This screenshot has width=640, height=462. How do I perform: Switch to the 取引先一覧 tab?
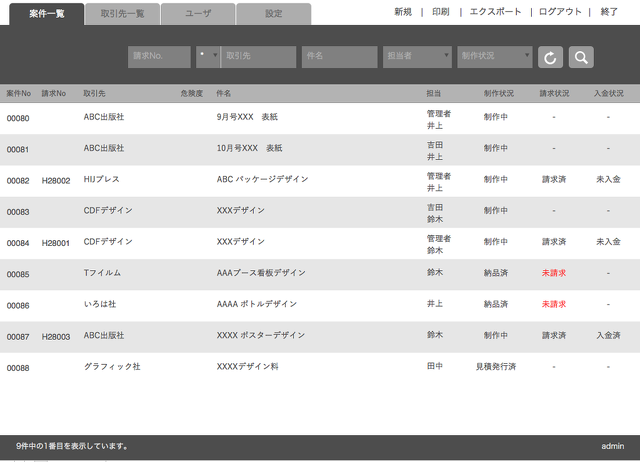coord(122,14)
